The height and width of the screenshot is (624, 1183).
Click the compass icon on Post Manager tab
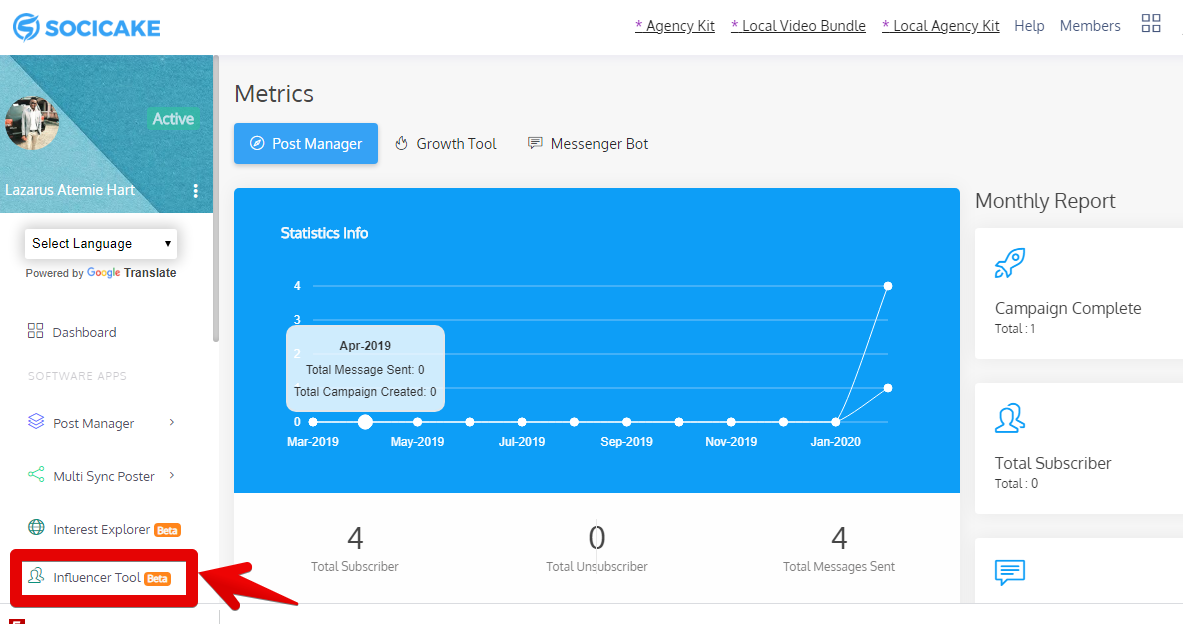257,143
